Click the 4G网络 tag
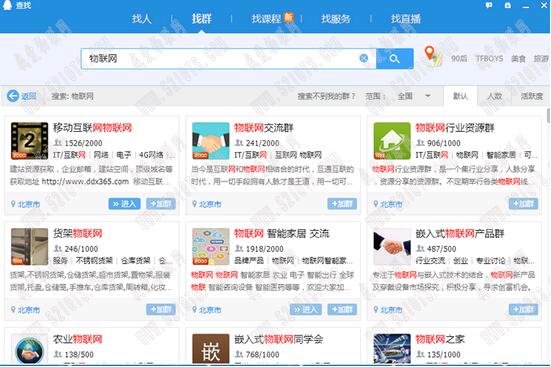The width and height of the screenshot is (551, 367). point(151,155)
